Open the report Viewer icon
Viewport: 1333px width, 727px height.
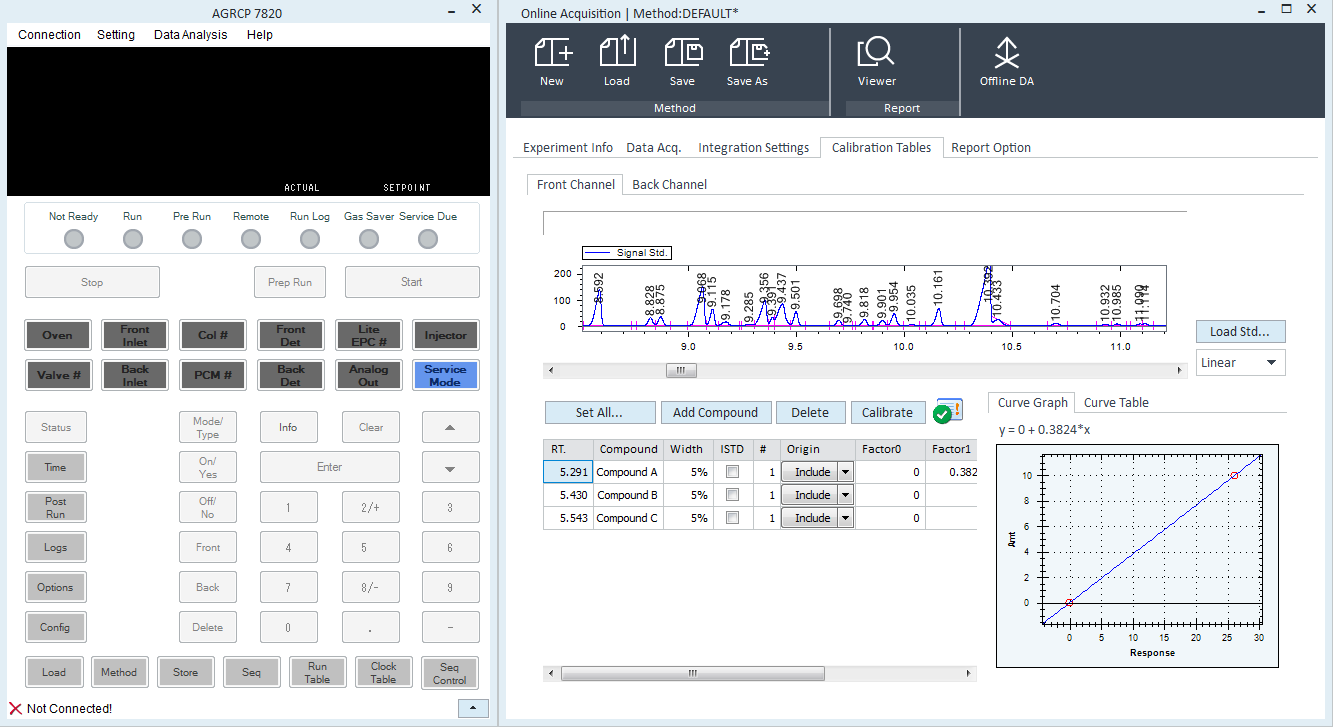[x=876, y=52]
